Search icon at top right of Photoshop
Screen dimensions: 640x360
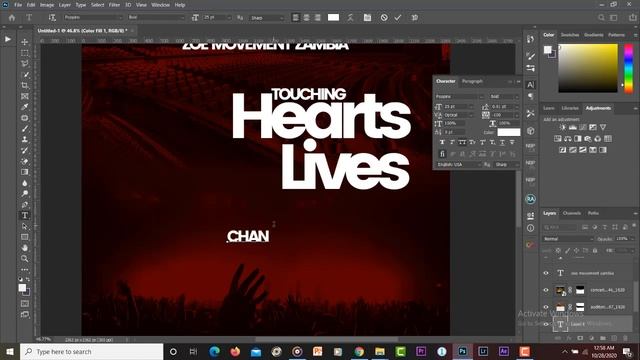point(601,18)
